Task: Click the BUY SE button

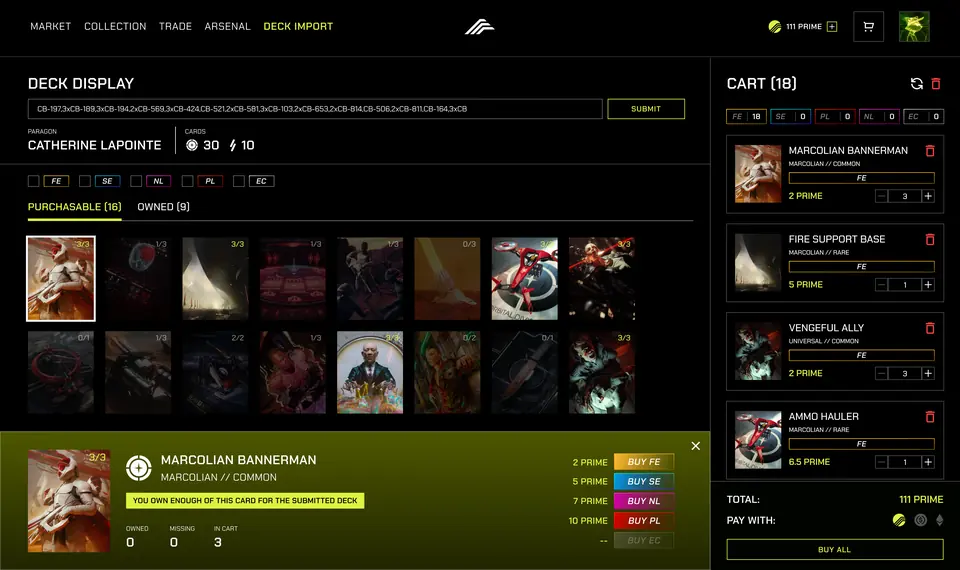Action: click(643, 481)
